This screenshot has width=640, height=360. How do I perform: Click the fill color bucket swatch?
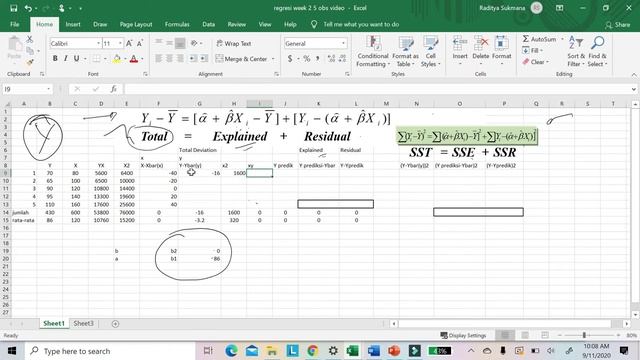117,59
